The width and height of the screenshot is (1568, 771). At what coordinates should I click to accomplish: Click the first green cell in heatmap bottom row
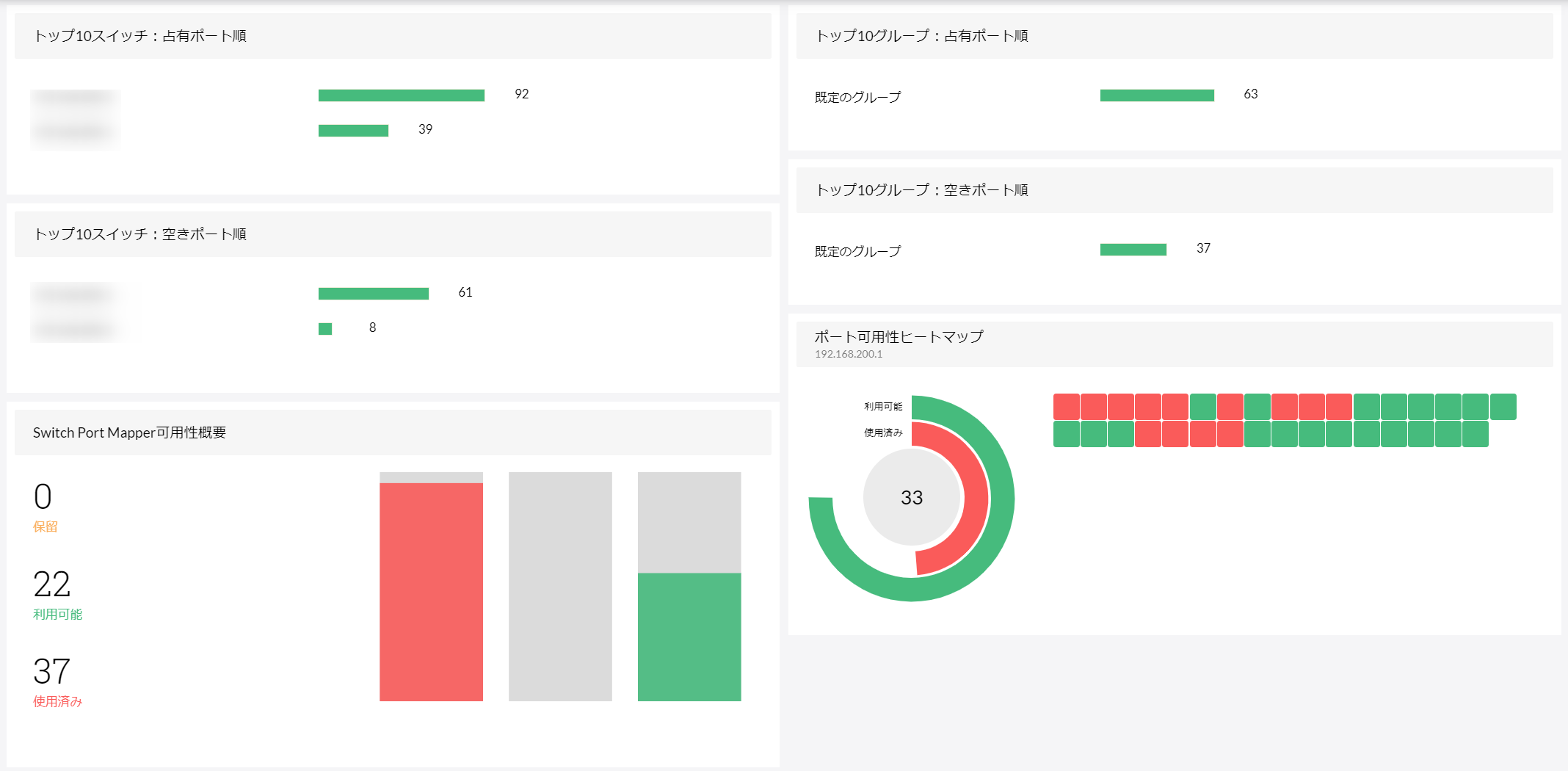click(1066, 434)
